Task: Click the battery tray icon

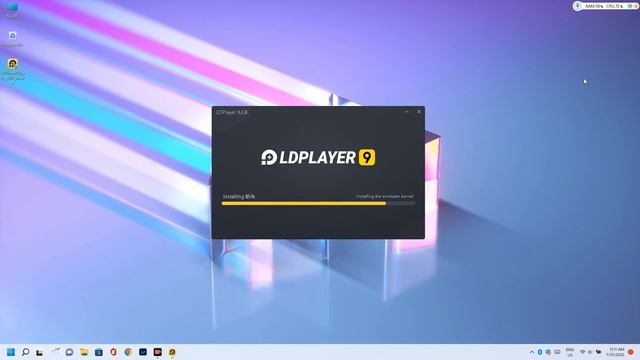Action: (599, 352)
